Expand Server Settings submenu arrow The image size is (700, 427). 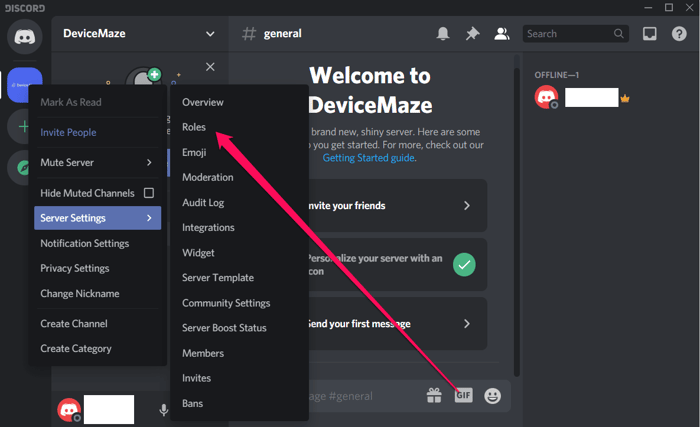point(149,218)
